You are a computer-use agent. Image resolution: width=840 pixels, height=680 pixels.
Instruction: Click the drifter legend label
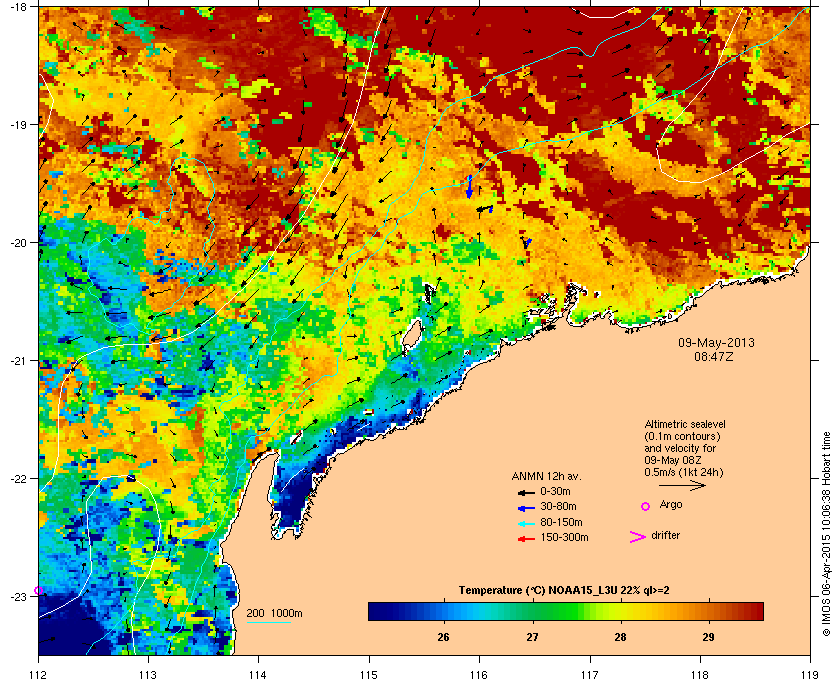666,535
